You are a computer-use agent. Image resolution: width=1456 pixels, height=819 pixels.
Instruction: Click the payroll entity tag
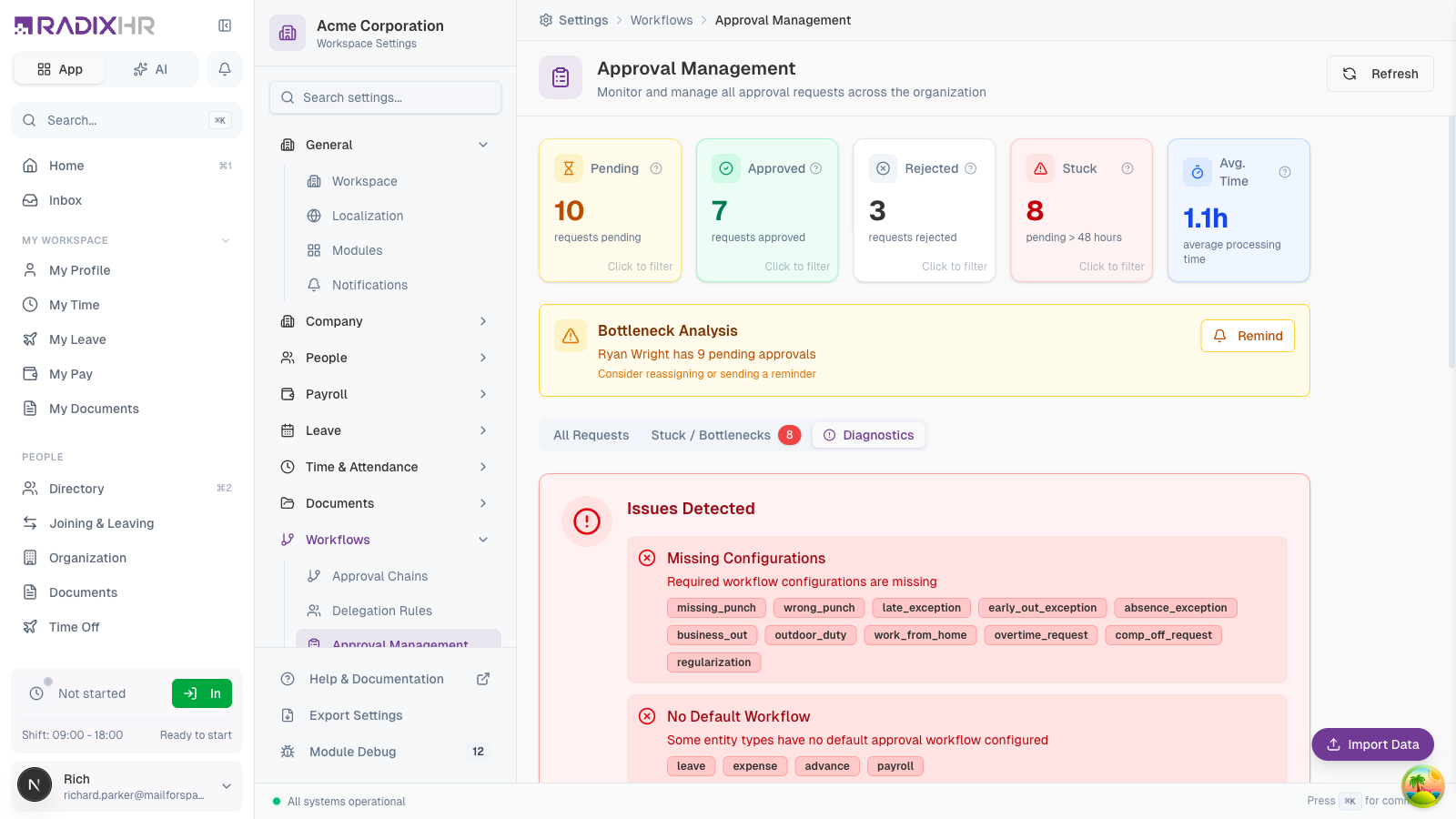[x=895, y=766]
